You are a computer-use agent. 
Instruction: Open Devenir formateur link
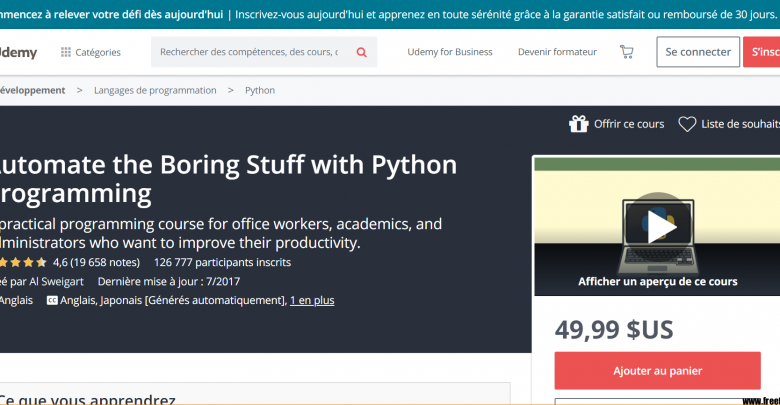click(x=557, y=52)
